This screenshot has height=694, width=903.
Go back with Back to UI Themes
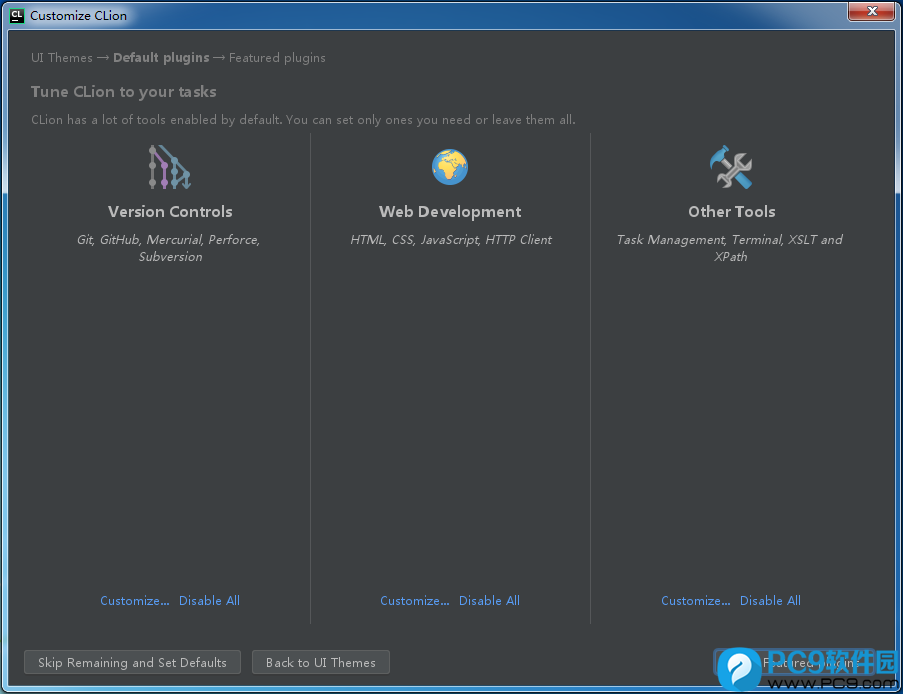pyautogui.click(x=321, y=662)
